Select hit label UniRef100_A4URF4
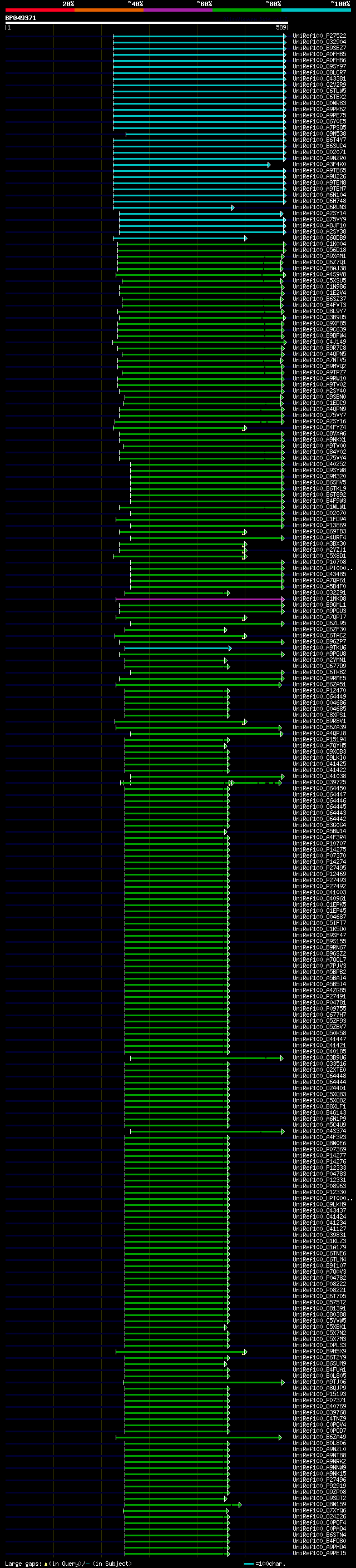Screen dimensions: 356x1568 click(x=319, y=537)
